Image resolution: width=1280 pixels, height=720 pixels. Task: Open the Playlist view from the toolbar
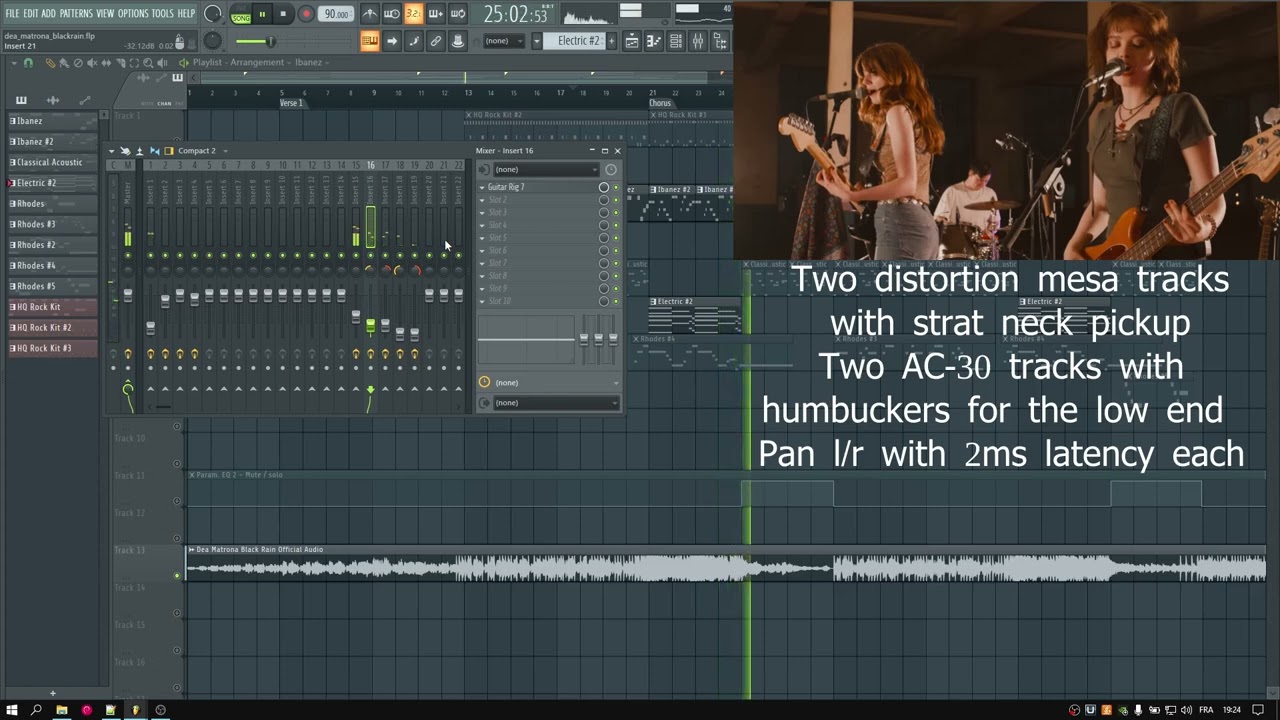pos(632,41)
